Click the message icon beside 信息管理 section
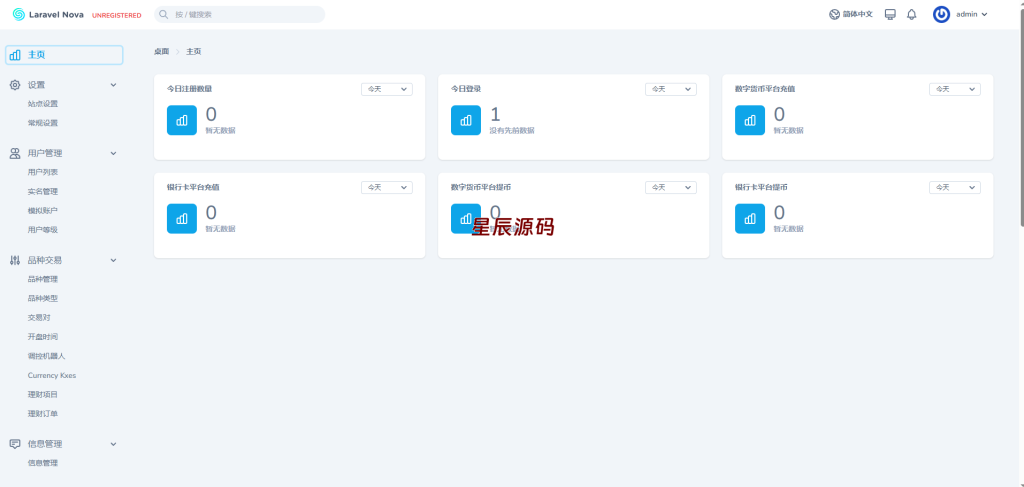Viewport: 1024px width, 487px height. click(15, 444)
